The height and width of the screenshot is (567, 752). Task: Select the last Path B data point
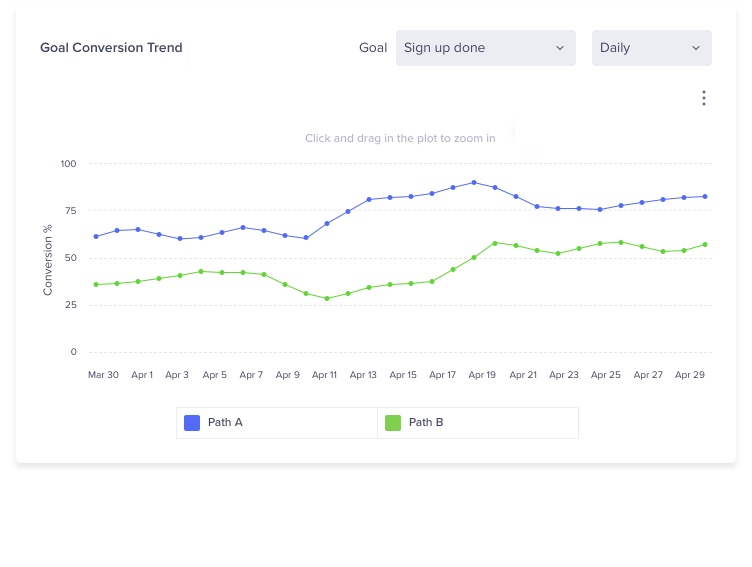[x=705, y=244]
